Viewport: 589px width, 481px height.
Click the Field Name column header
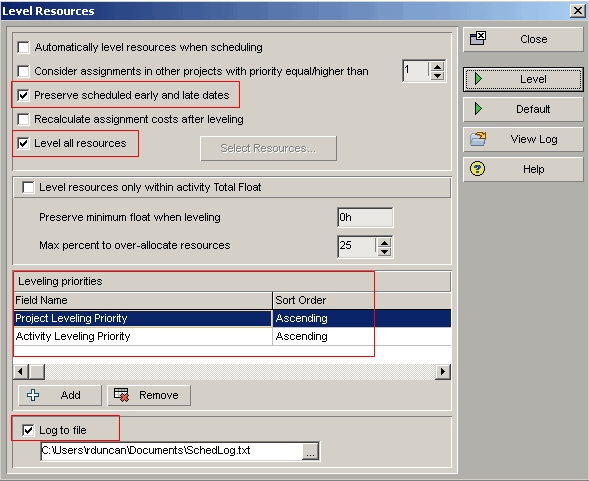point(143,300)
